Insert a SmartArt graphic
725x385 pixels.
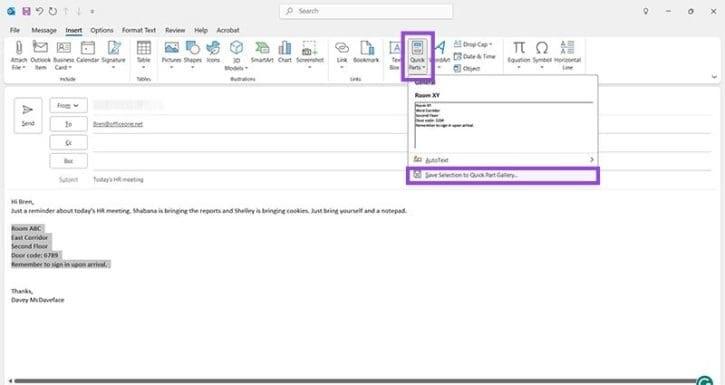[x=262, y=52]
